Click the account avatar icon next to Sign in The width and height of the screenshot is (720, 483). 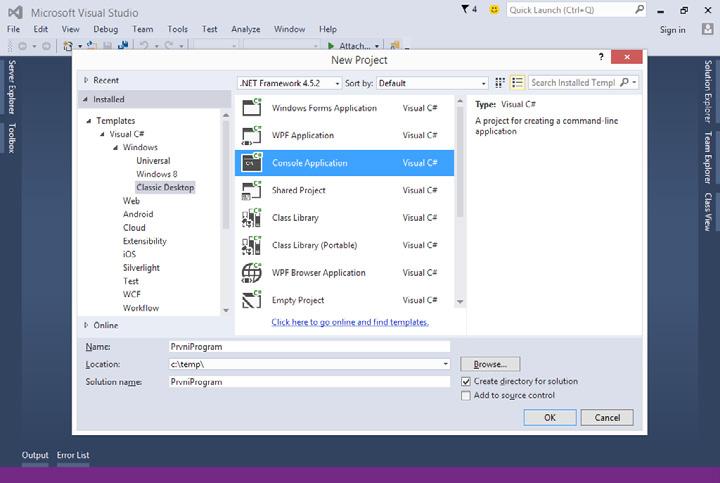(707, 29)
